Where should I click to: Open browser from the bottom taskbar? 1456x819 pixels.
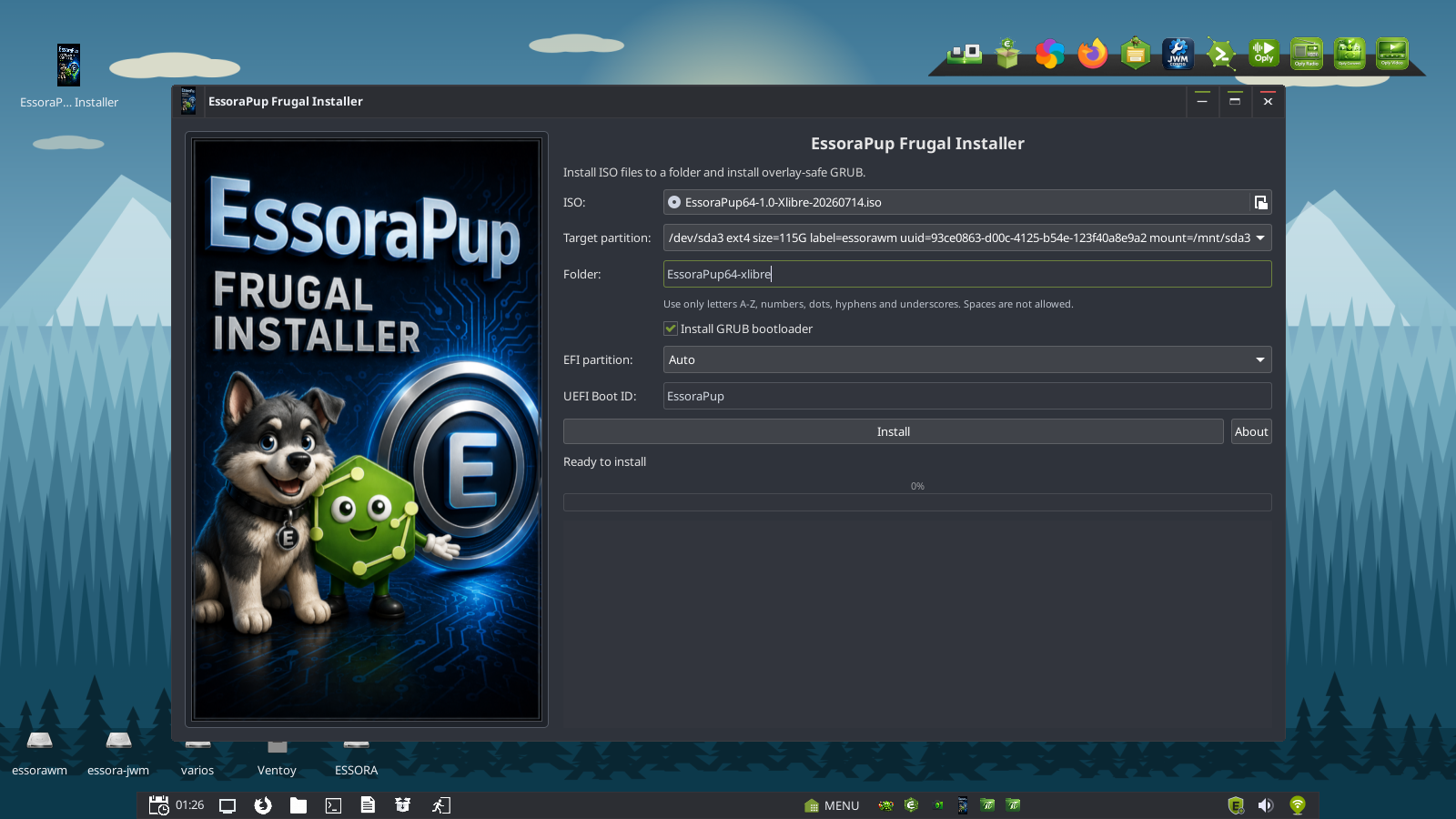[263, 805]
